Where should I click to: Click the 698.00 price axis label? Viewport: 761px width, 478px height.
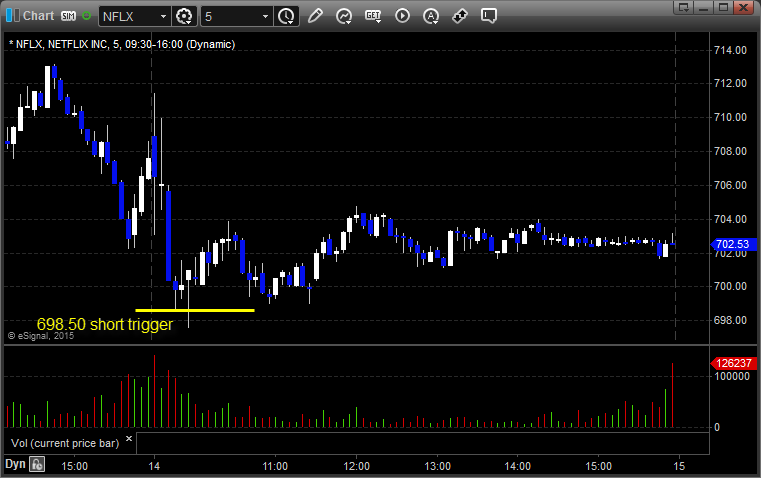(x=730, y=320)
